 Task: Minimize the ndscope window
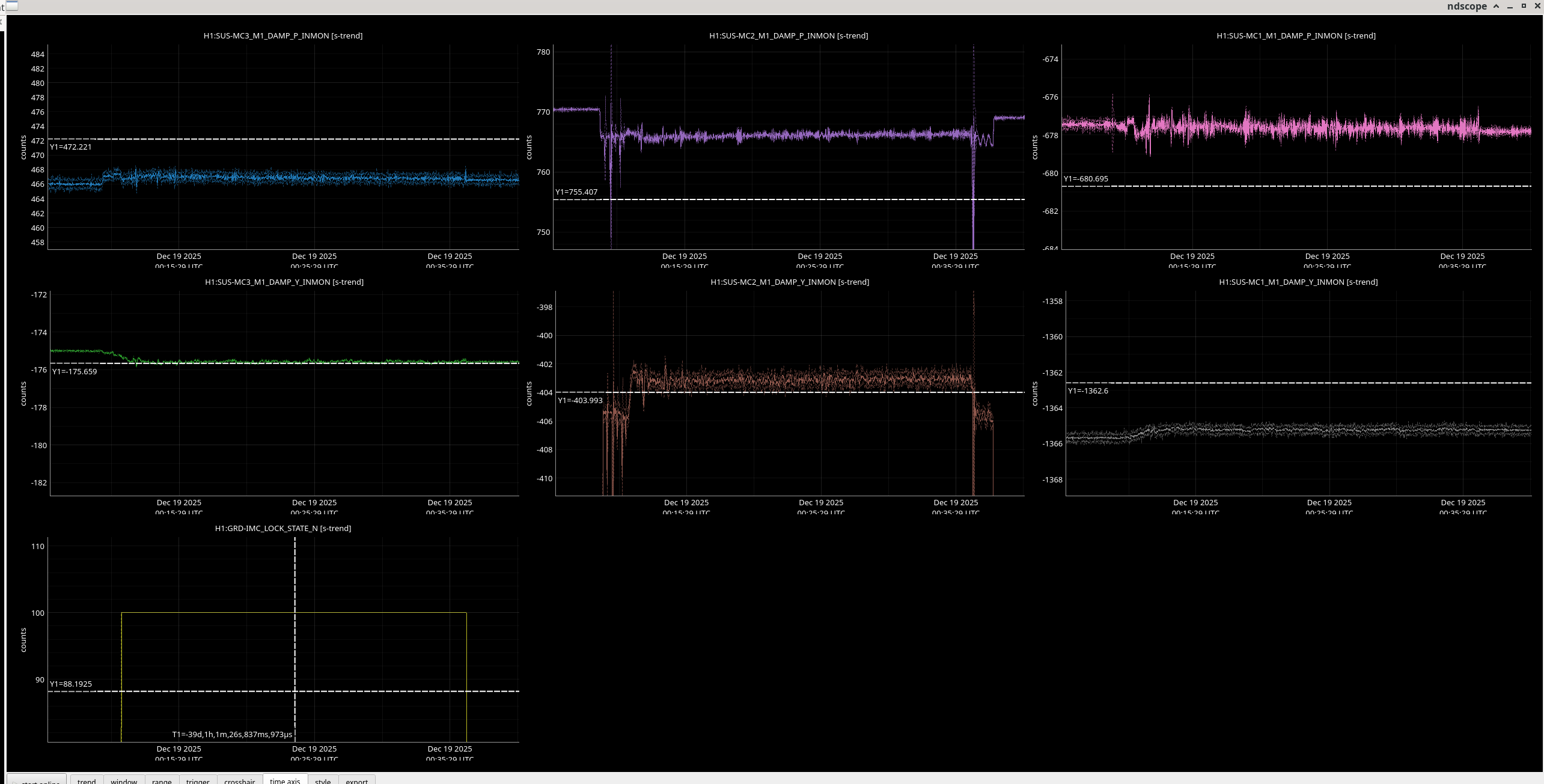tap(1510, 6)
